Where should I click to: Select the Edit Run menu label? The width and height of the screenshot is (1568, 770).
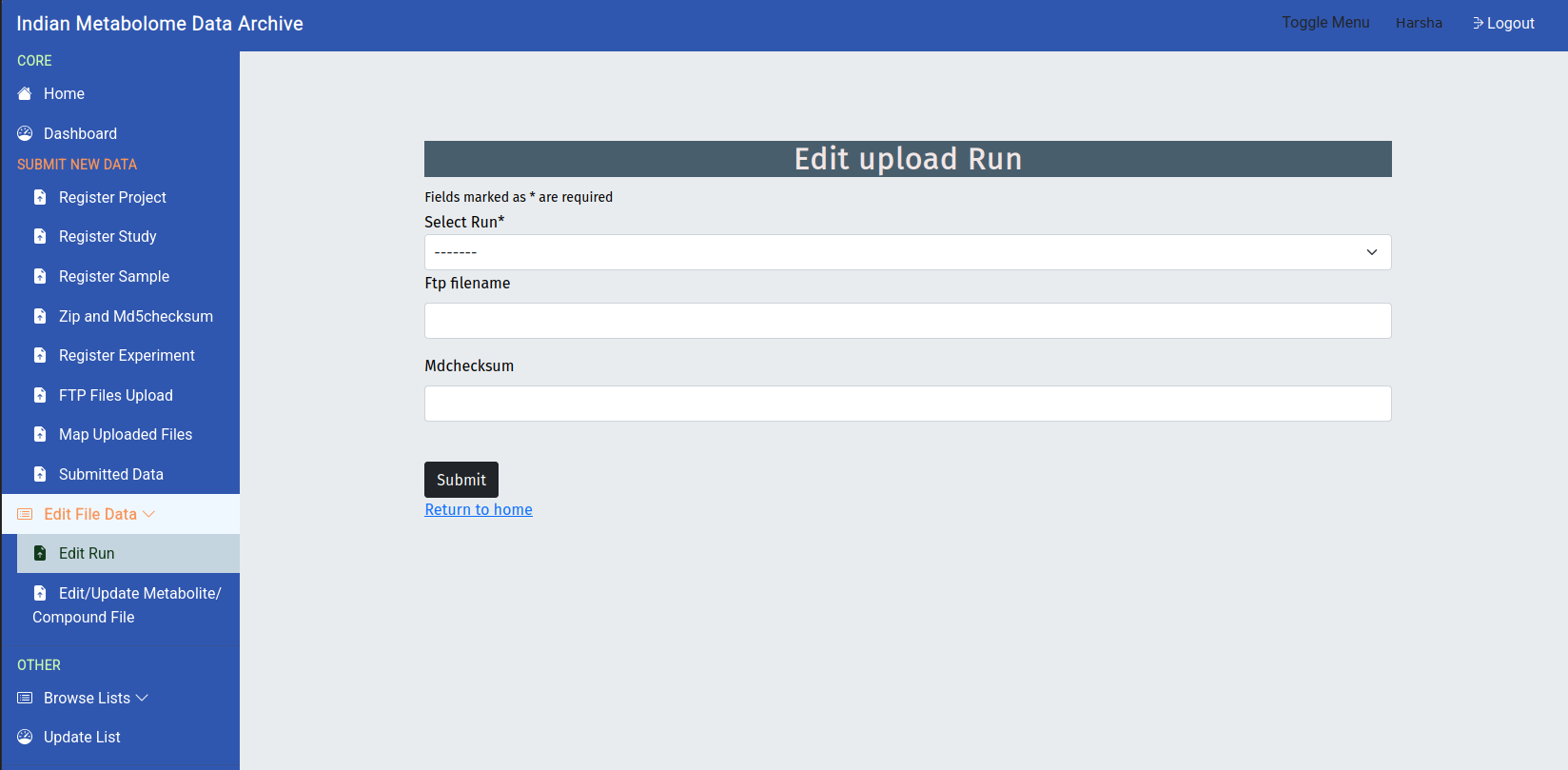(x=87, y=553)
